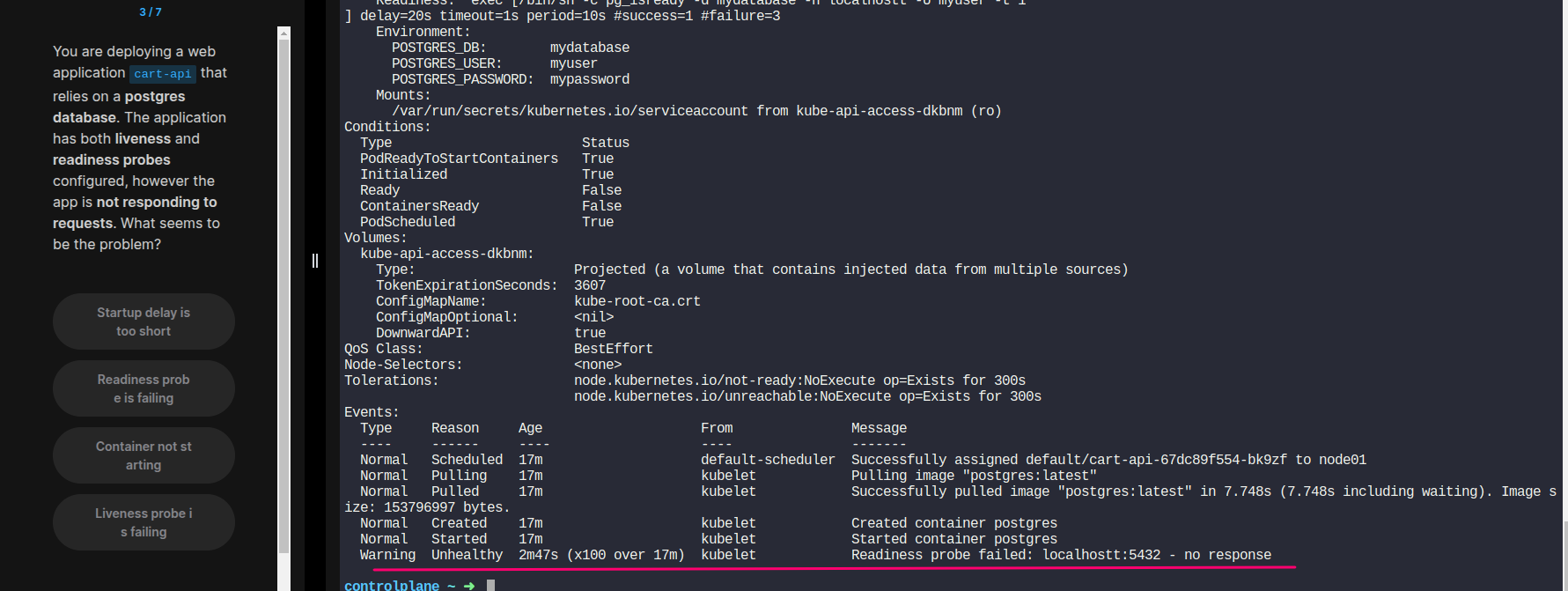Click the BestEffort QoS class value

614,349
